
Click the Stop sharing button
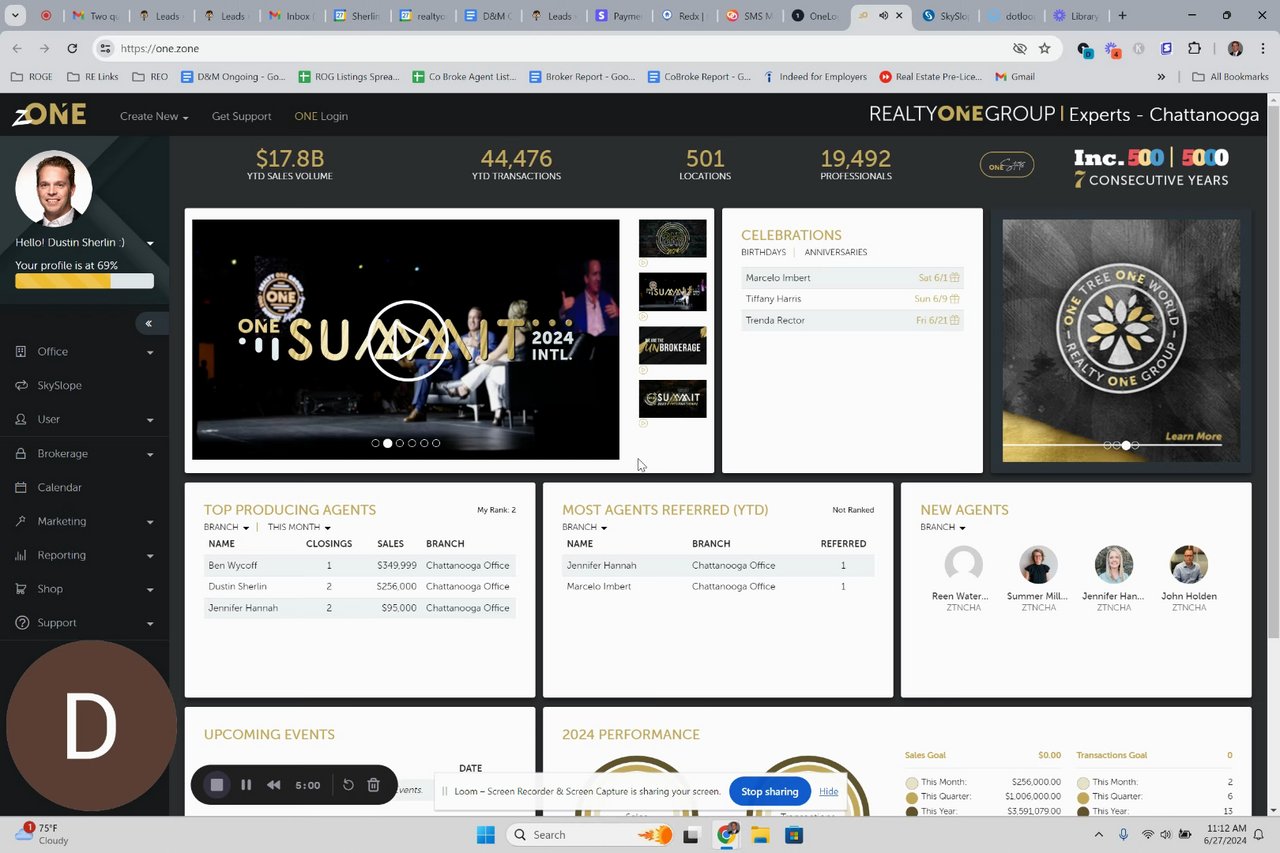point(769,791)
